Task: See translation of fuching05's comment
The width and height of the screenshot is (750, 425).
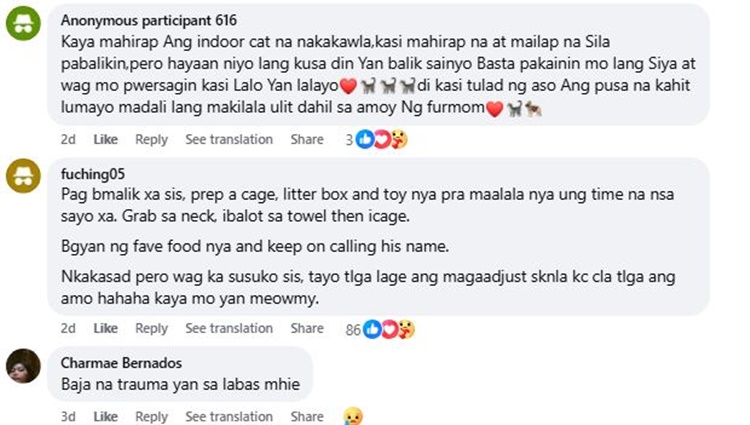Action: [229, 328]
